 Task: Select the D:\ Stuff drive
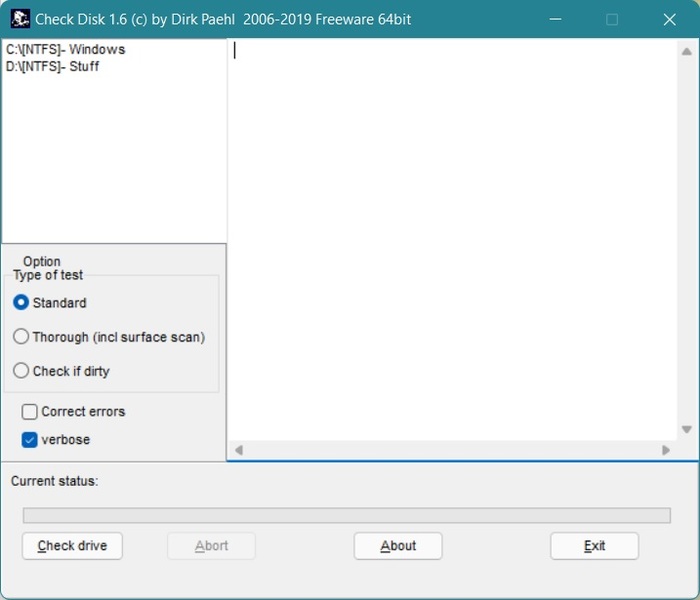pos(52,67)
